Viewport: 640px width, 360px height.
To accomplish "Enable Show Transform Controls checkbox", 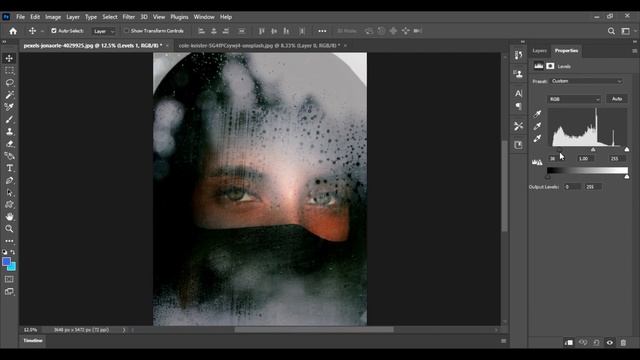I will (x=127, y=31).
